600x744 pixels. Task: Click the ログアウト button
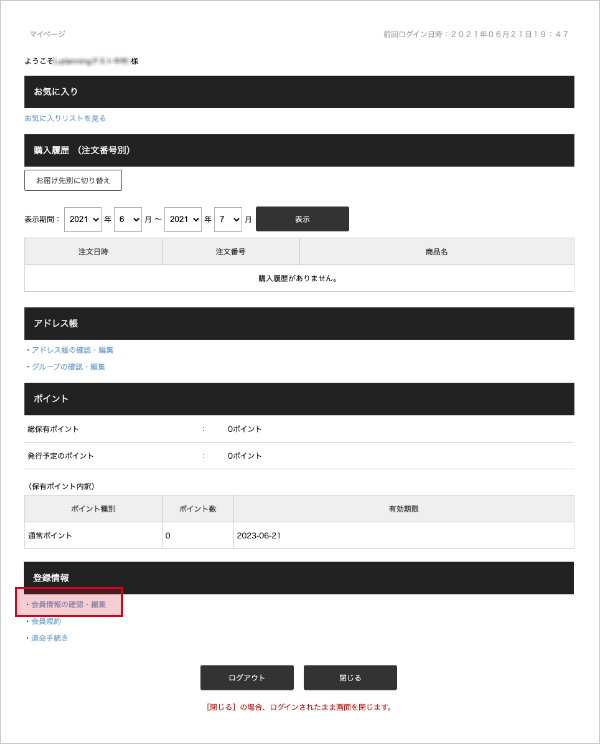pos(246,677)
